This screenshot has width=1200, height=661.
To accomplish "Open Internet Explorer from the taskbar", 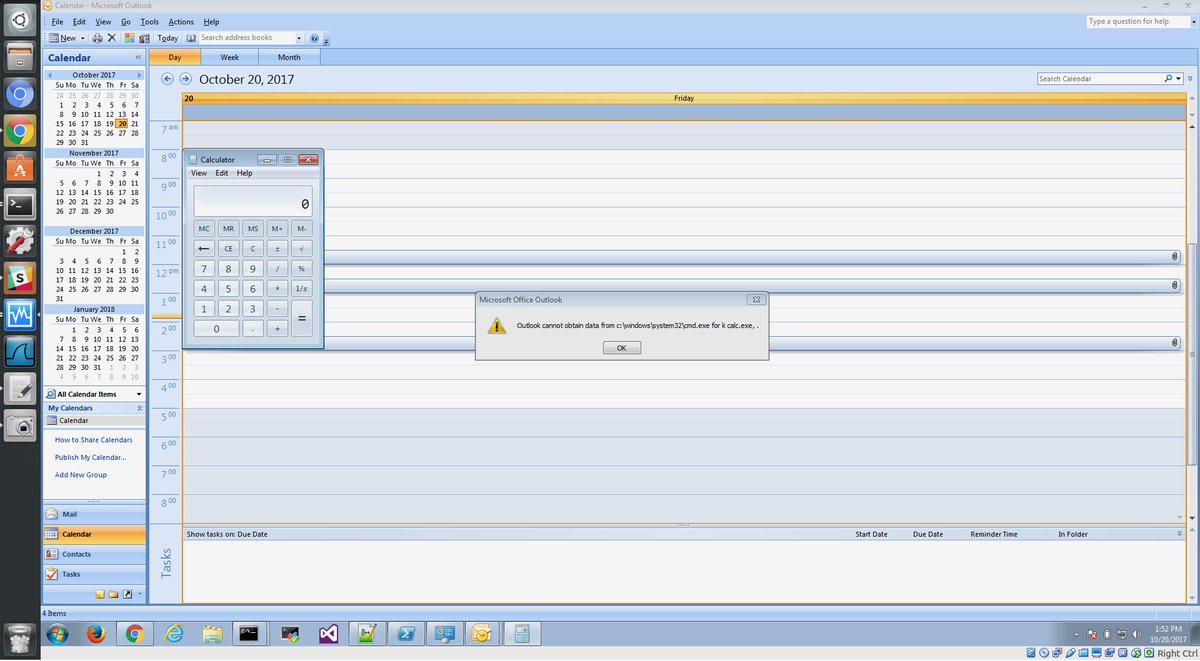I will point(174,634).
